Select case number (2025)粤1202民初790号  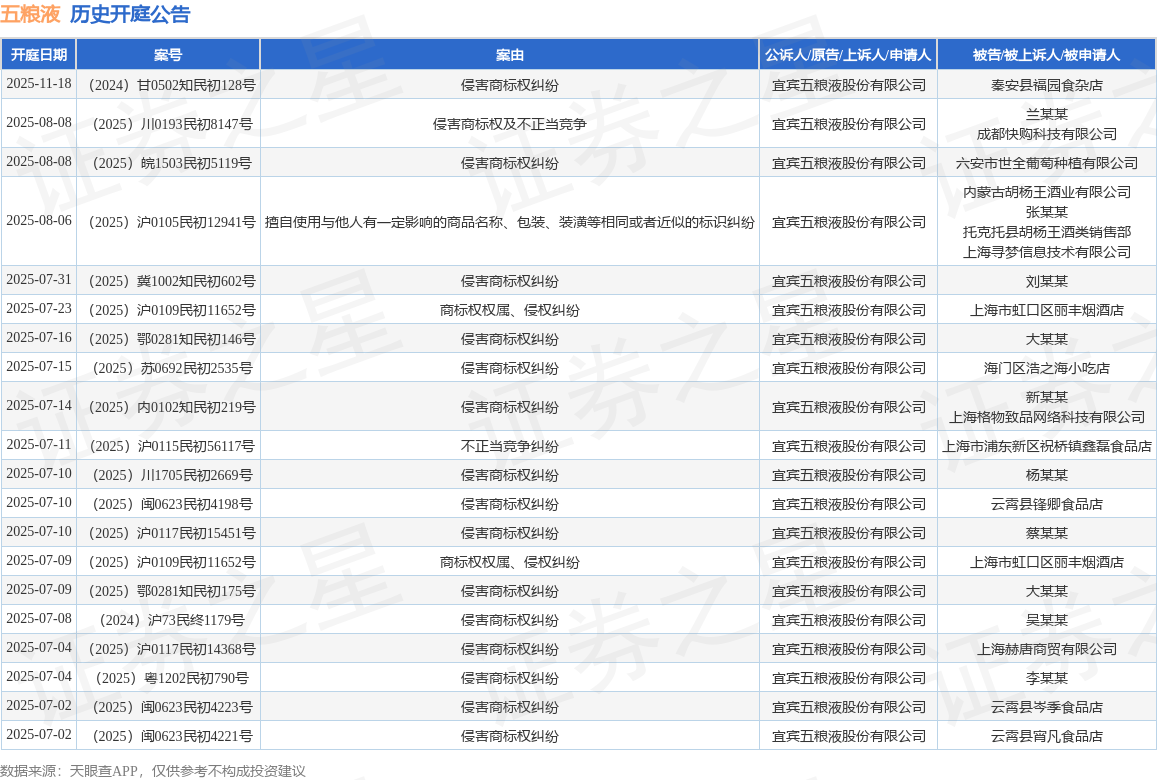(172, 678)
